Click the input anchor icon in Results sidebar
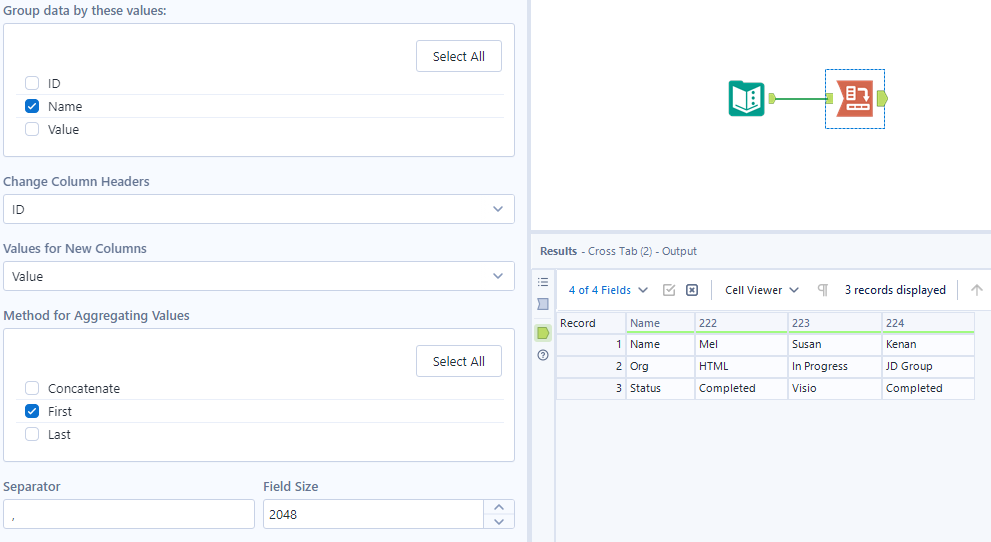The height and width of the screenshot is (542, 991). [x=543, y=304]
